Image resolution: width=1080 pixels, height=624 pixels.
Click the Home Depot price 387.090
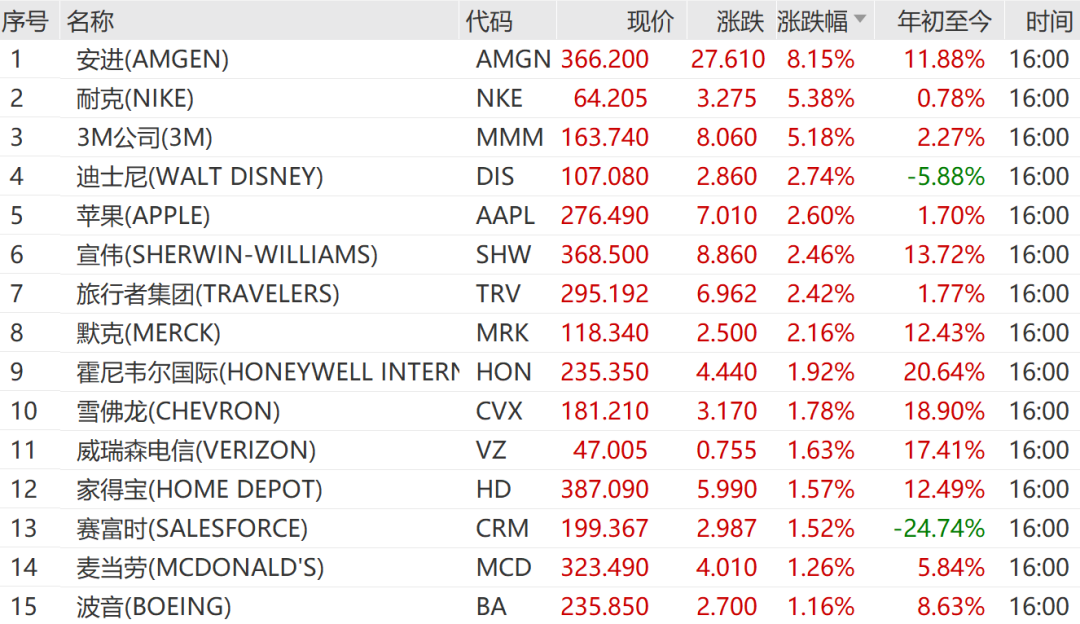(x=605, y=489)
